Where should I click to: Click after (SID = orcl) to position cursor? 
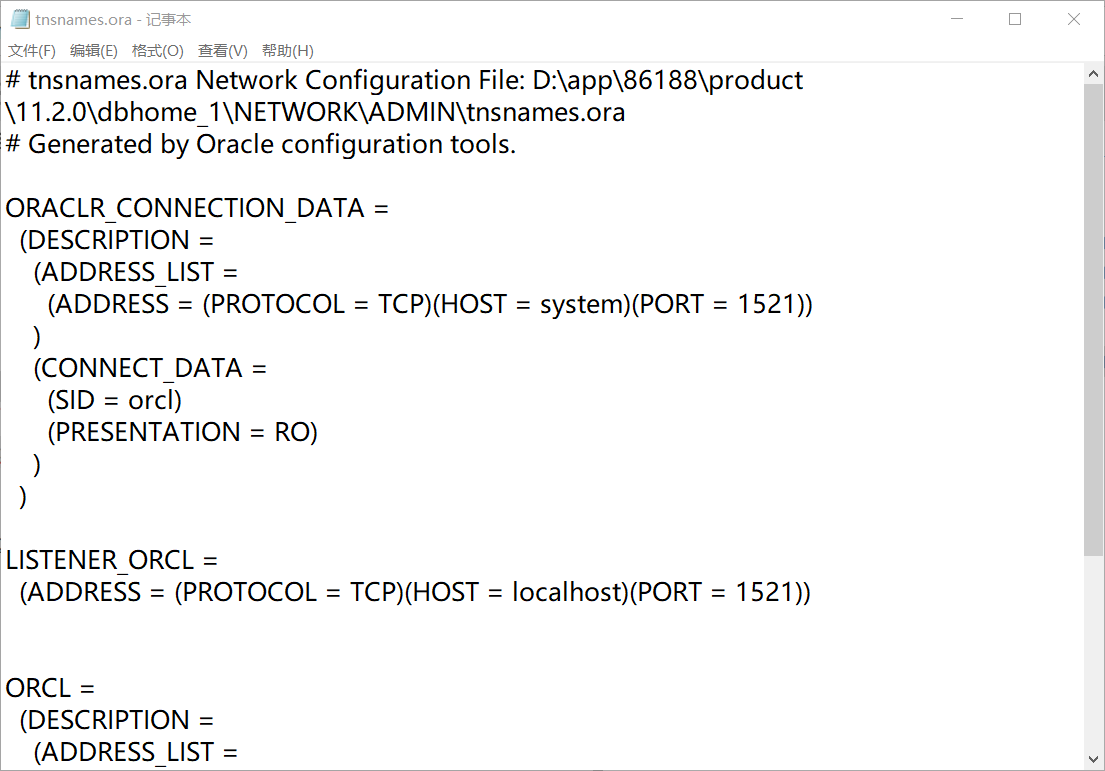[183, 399]
